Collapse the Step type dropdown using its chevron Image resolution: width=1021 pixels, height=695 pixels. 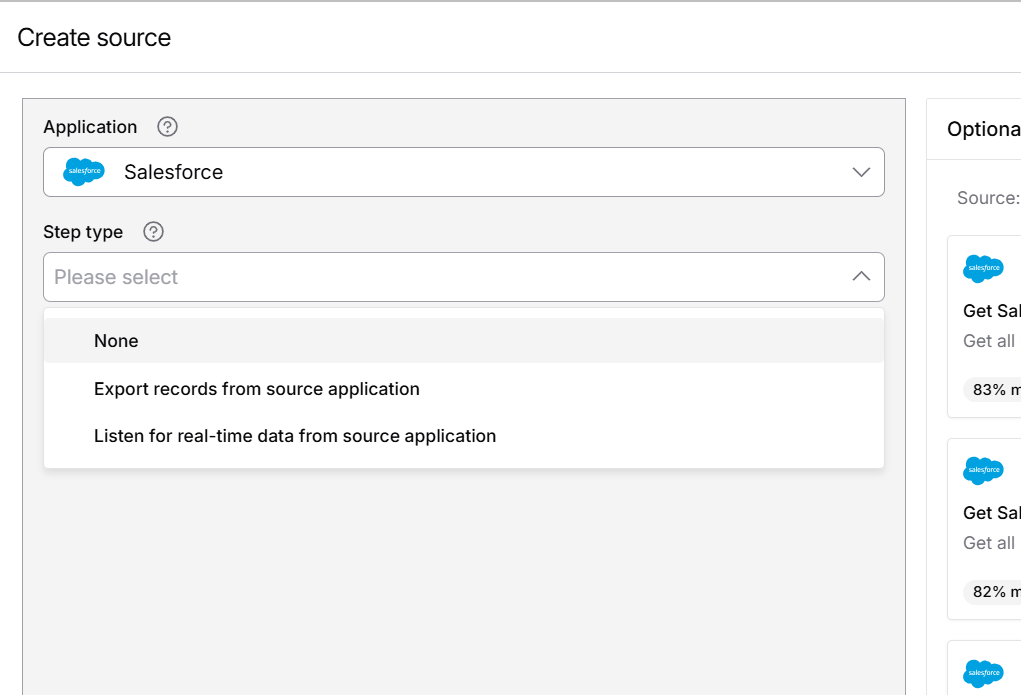tap(861, 277)
